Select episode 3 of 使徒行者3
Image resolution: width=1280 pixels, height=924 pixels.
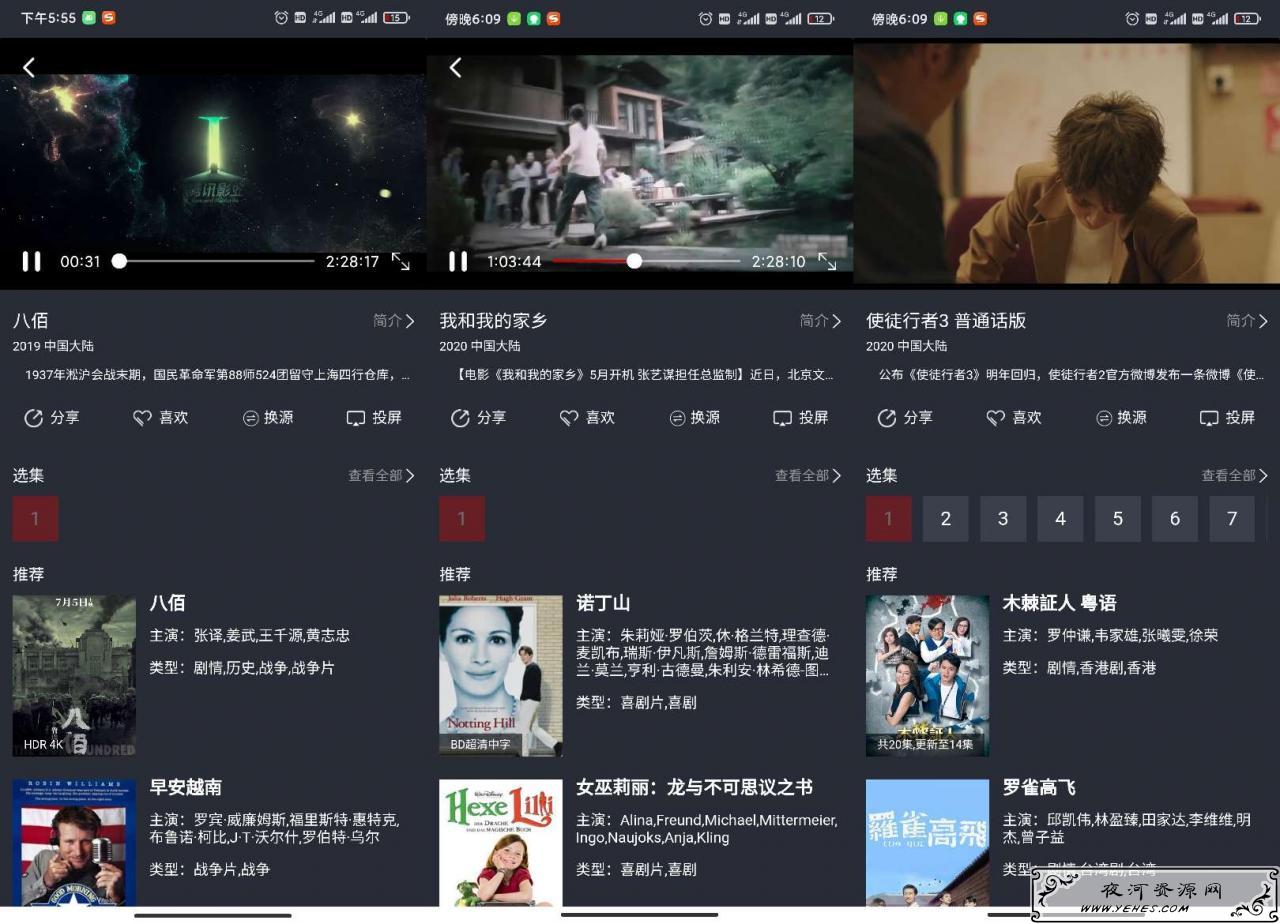(1003, 518)
